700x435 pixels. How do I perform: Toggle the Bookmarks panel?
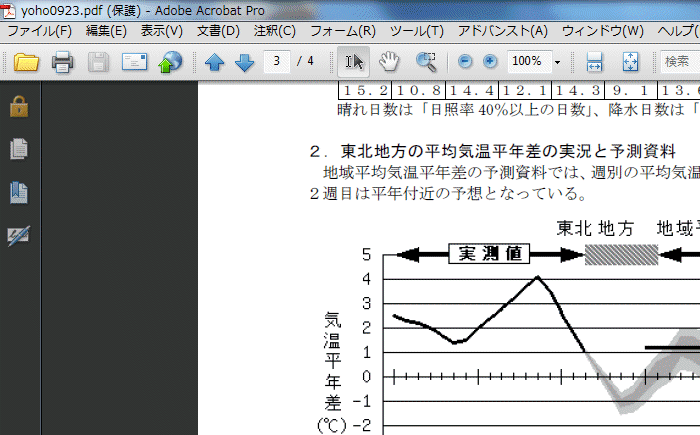(19, 192)
